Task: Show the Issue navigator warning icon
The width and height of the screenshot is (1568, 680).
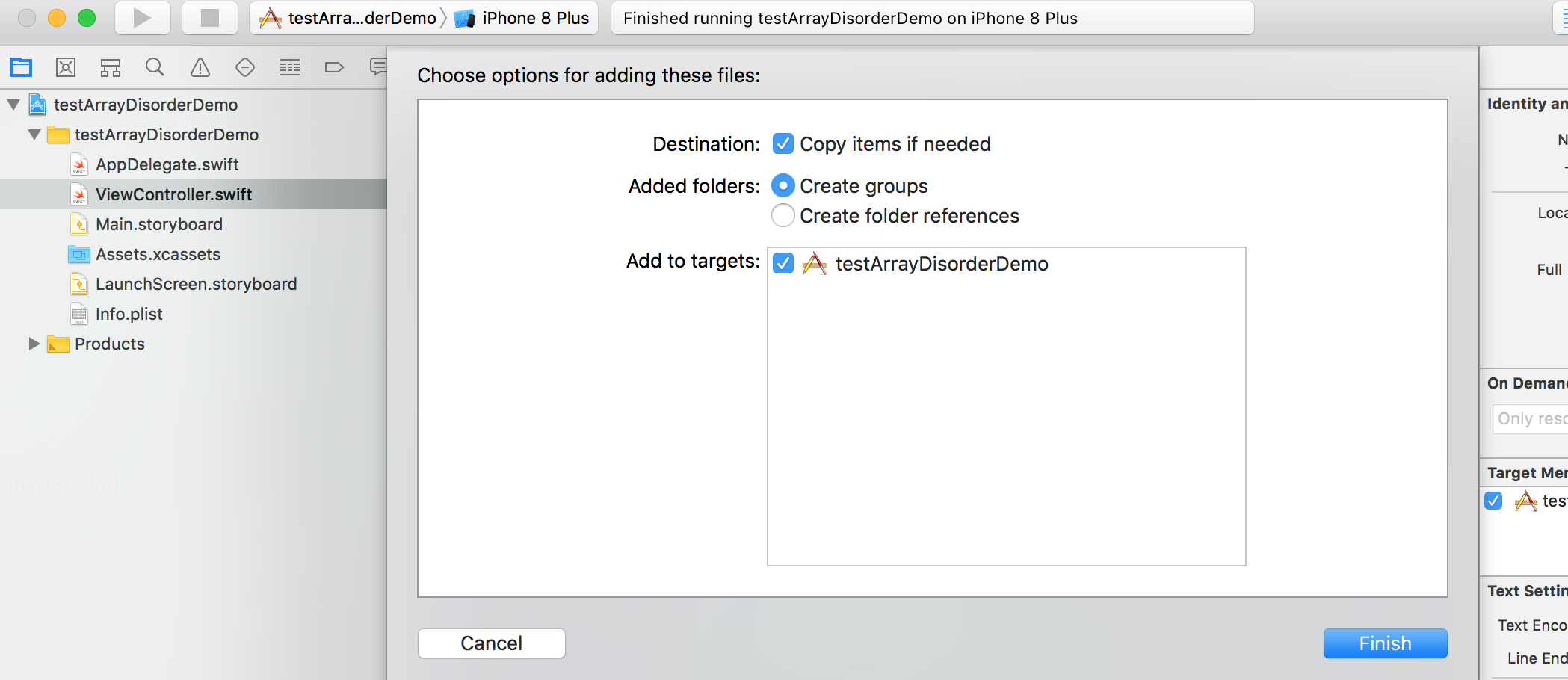Action: (x=200, y=67)
